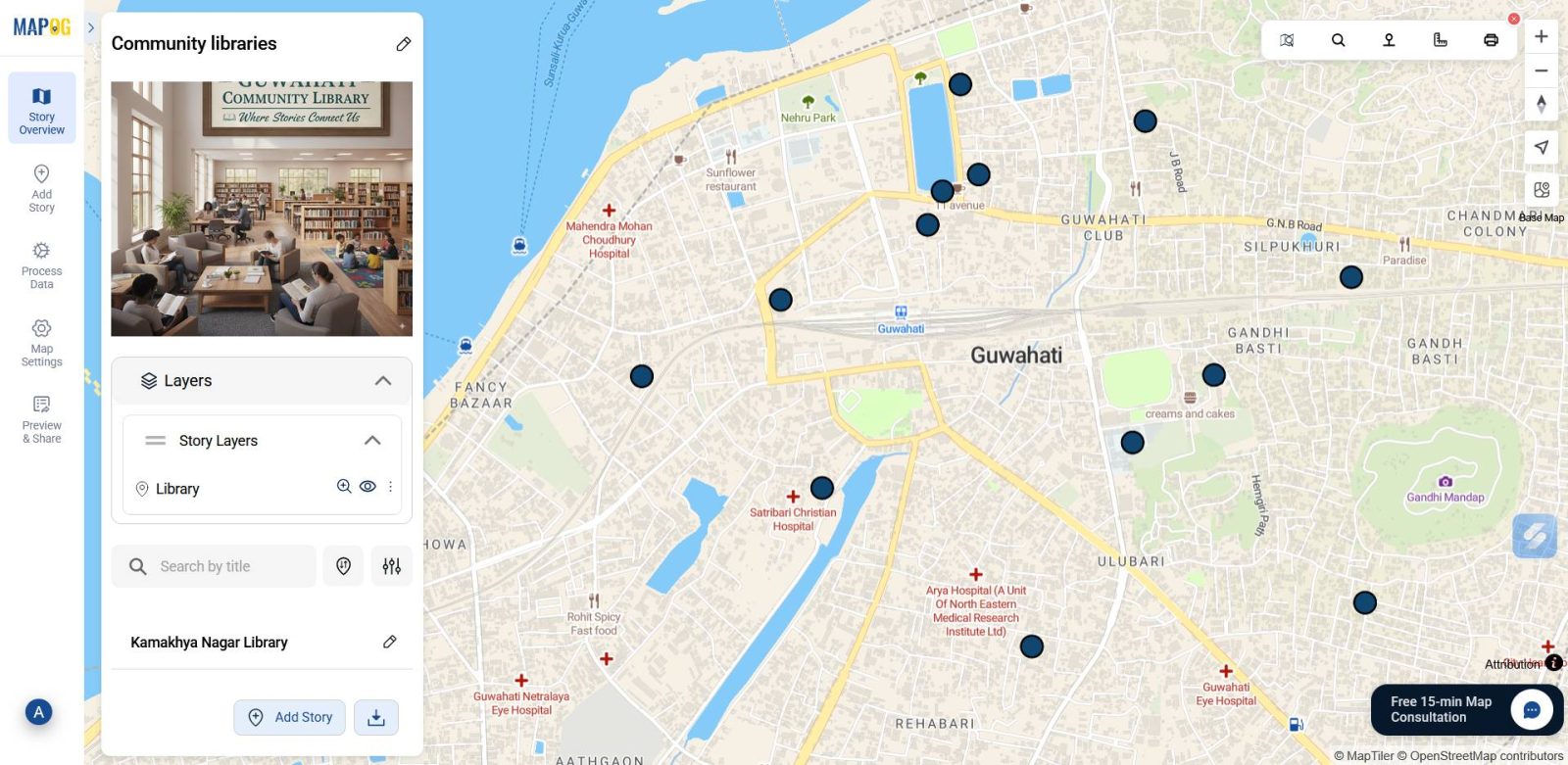
Task: Open Free 15-min Map Consultation chat
Action: click(1466, 709)
